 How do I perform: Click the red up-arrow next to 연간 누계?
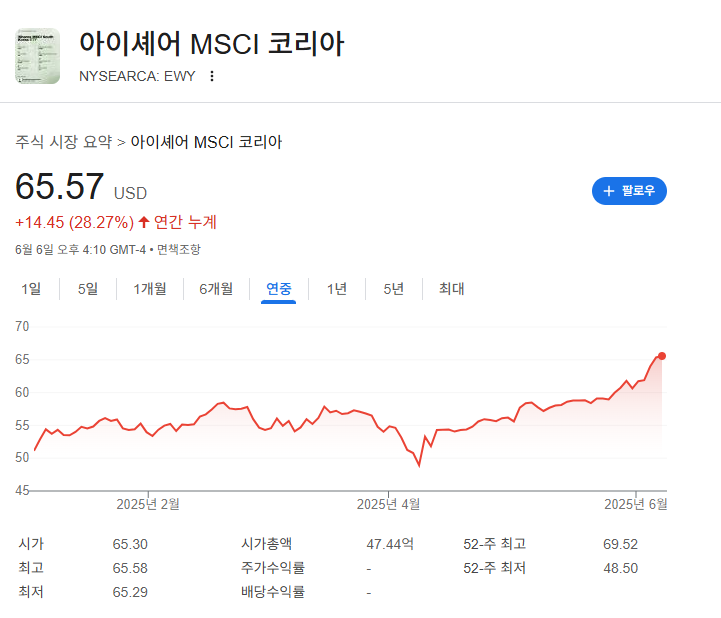(144, 223)
